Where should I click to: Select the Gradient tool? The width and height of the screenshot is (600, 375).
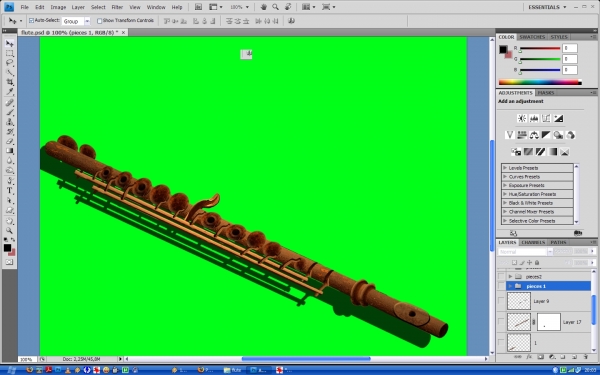point(10,151)
